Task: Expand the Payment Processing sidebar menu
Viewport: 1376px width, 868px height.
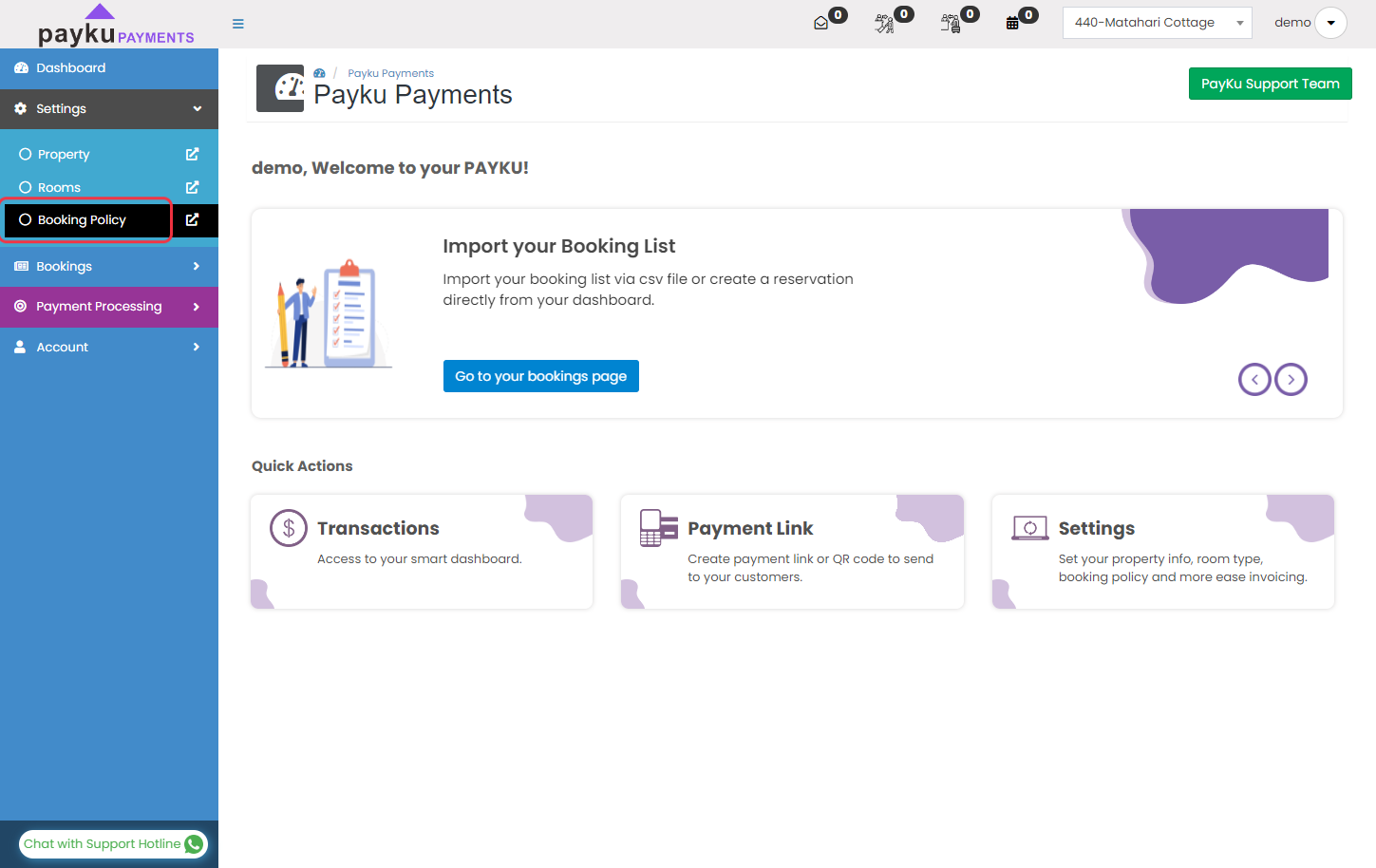Action: point(109,307)
